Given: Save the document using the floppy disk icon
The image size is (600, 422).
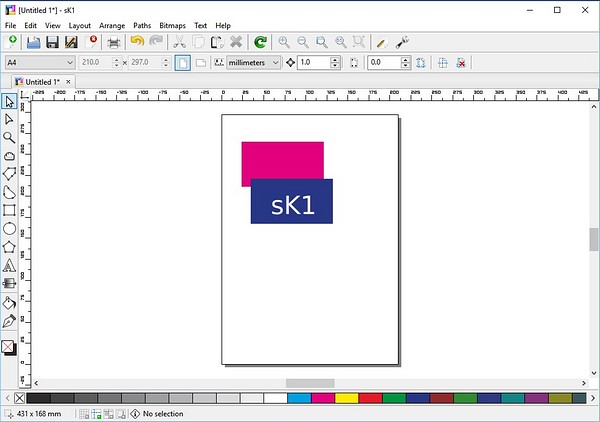Looking at the screenshot, I should [x=52, y=42].
